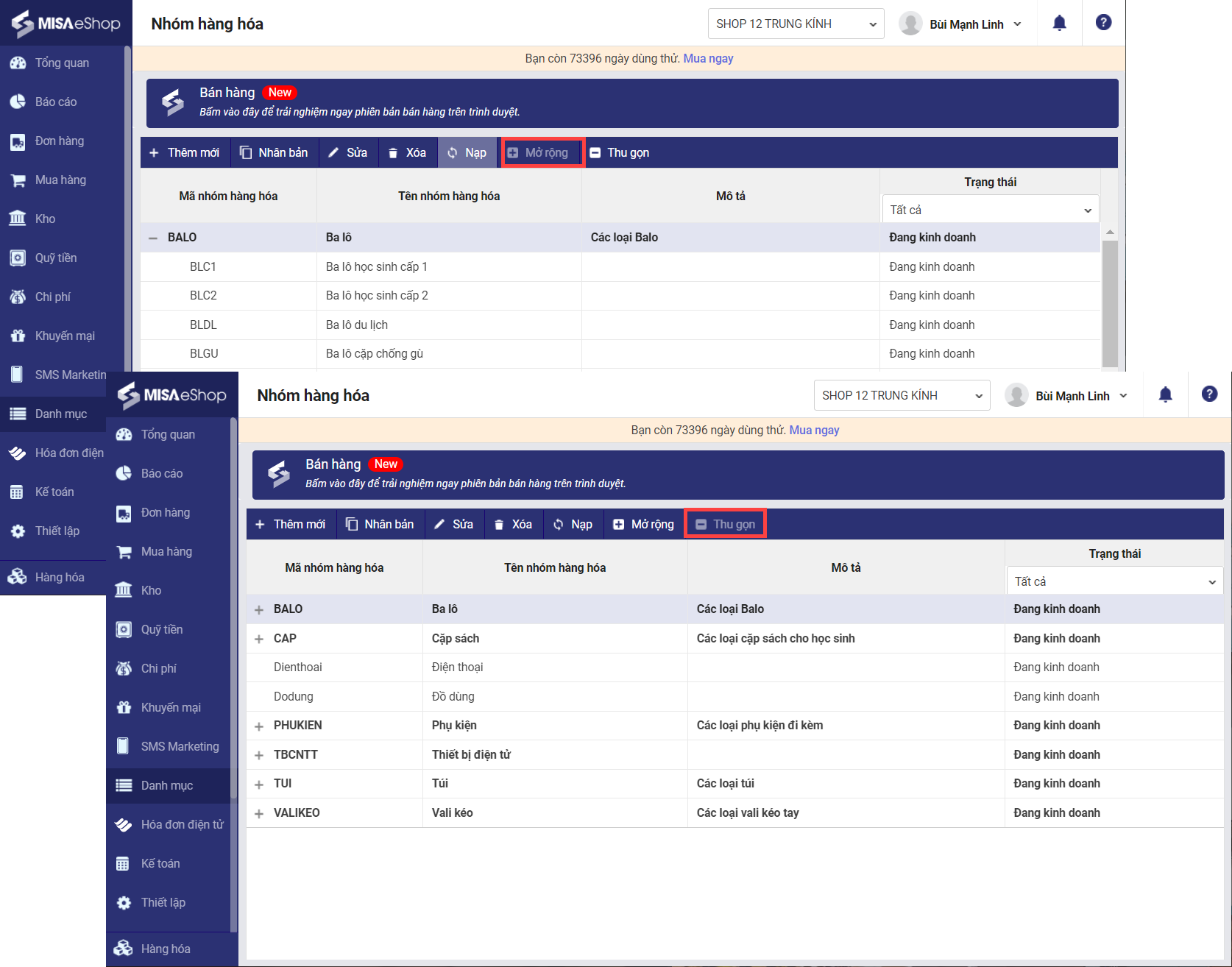
Task: Open Bùi Mạnh Linh user menu, lower window
Action: click(1066, 396)
